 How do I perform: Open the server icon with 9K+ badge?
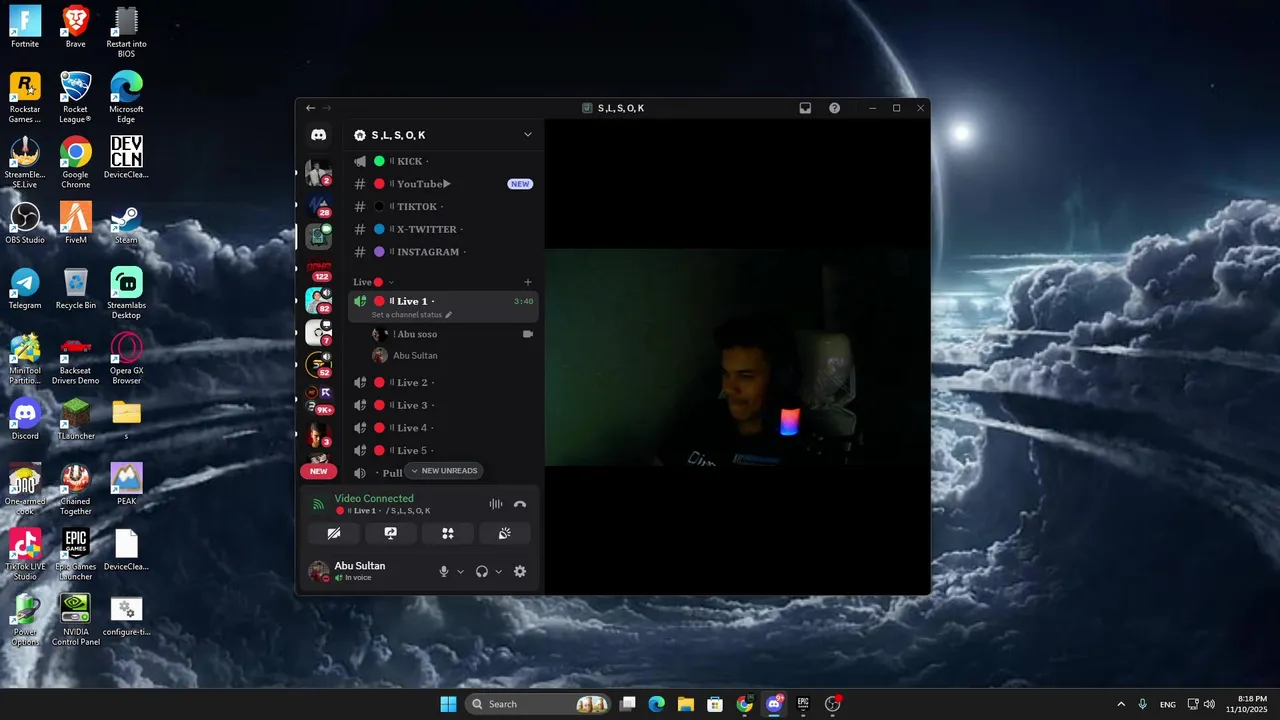tap(319, 399)
